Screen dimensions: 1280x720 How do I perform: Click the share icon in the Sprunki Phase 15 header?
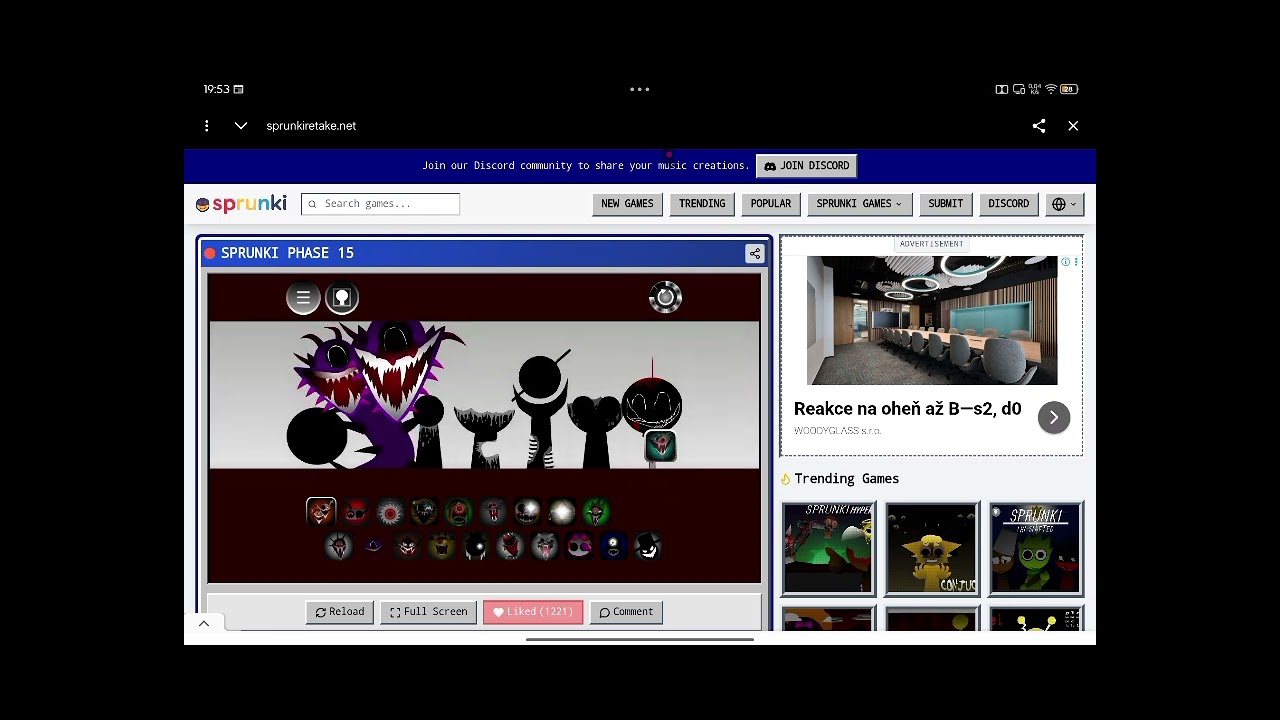pyautogui.click(x=755, y=254)
